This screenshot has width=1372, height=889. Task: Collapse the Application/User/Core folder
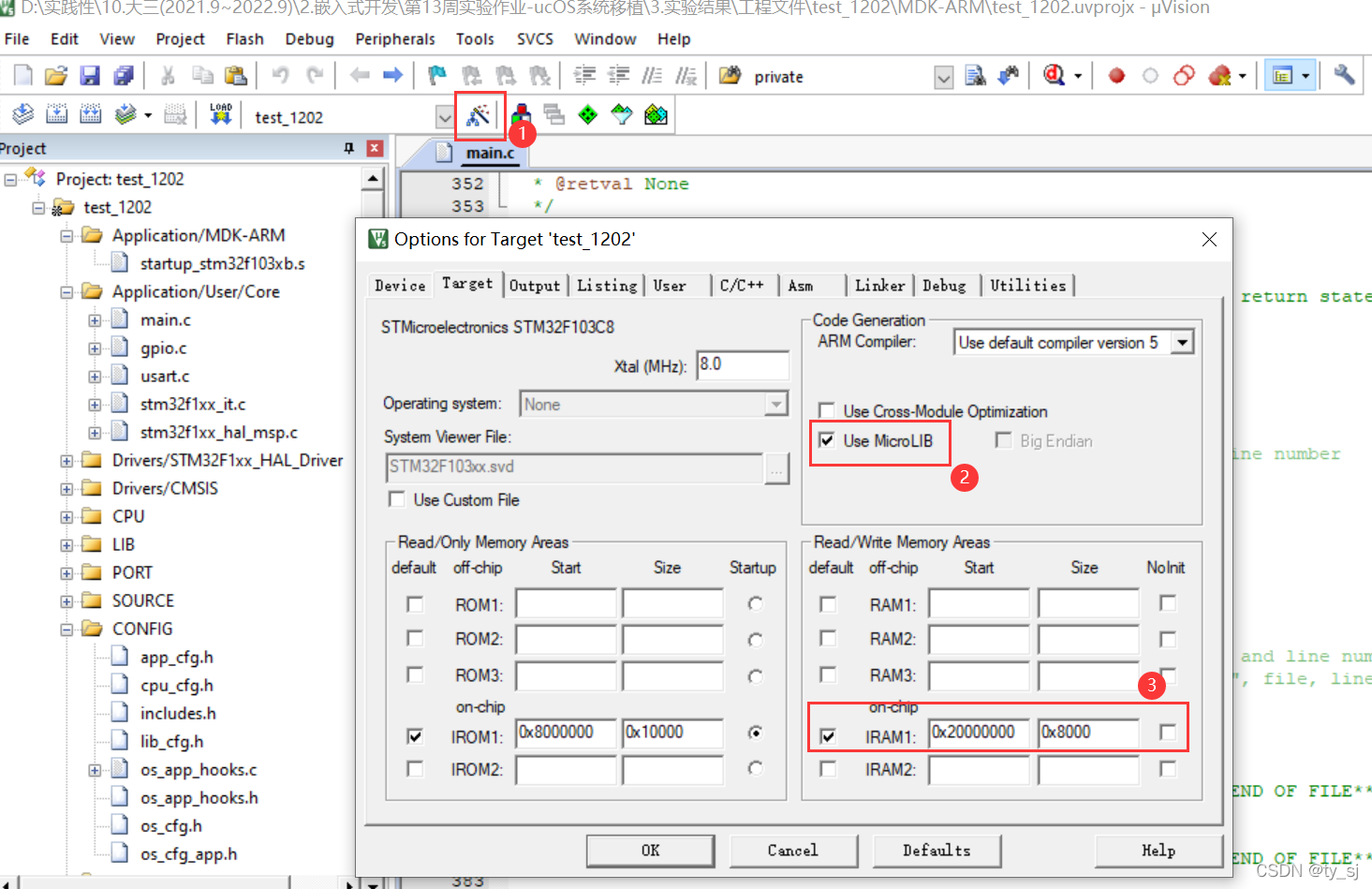pyautogui.click(x=66, y=292)
